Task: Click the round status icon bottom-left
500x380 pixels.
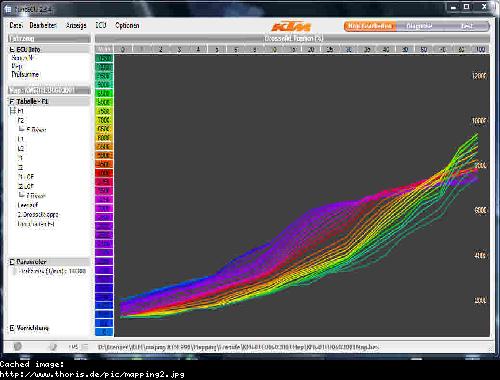Action: coord(18,346)
